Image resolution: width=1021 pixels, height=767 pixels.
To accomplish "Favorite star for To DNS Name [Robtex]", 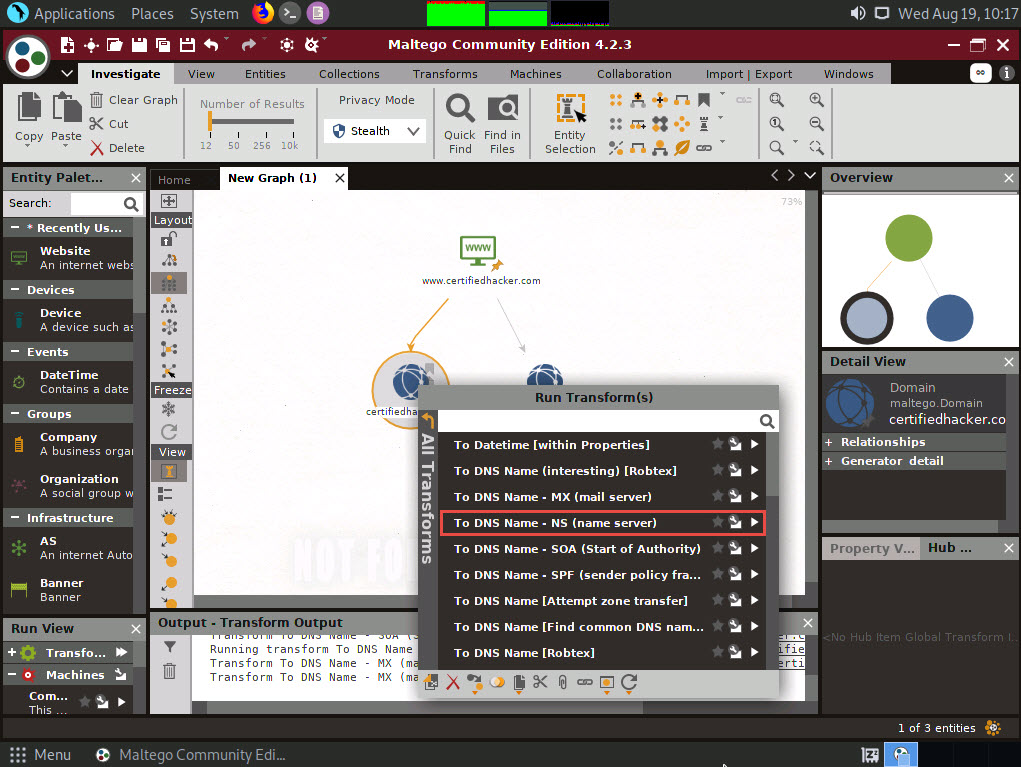I will click(x=717, y=652).
